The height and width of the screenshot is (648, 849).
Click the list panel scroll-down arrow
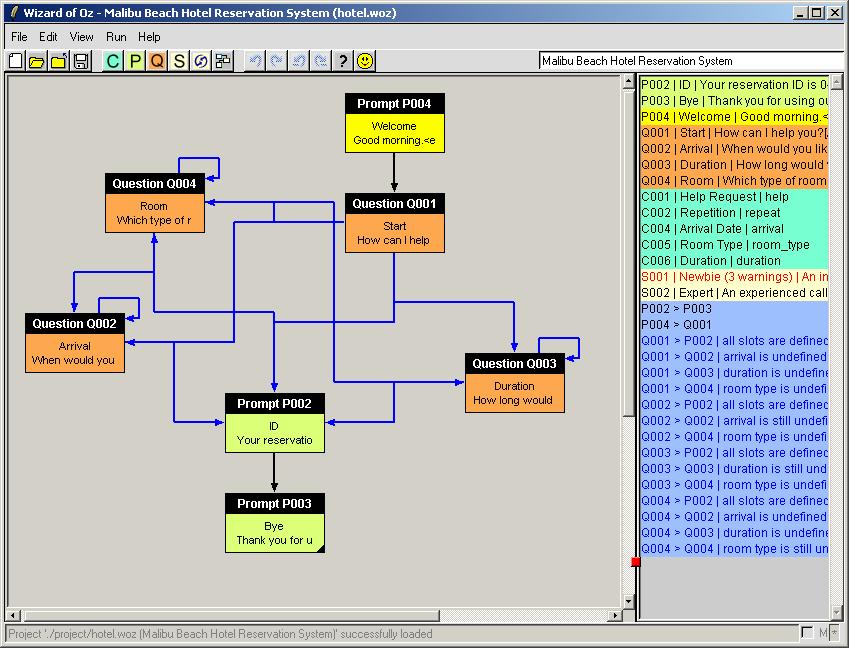coord(837,612)
